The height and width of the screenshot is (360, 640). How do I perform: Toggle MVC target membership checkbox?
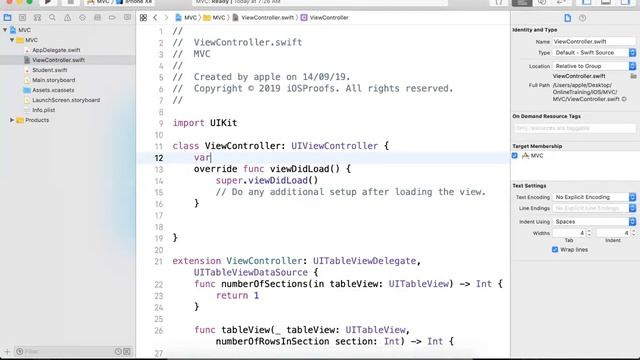click(x=515, y=156)
